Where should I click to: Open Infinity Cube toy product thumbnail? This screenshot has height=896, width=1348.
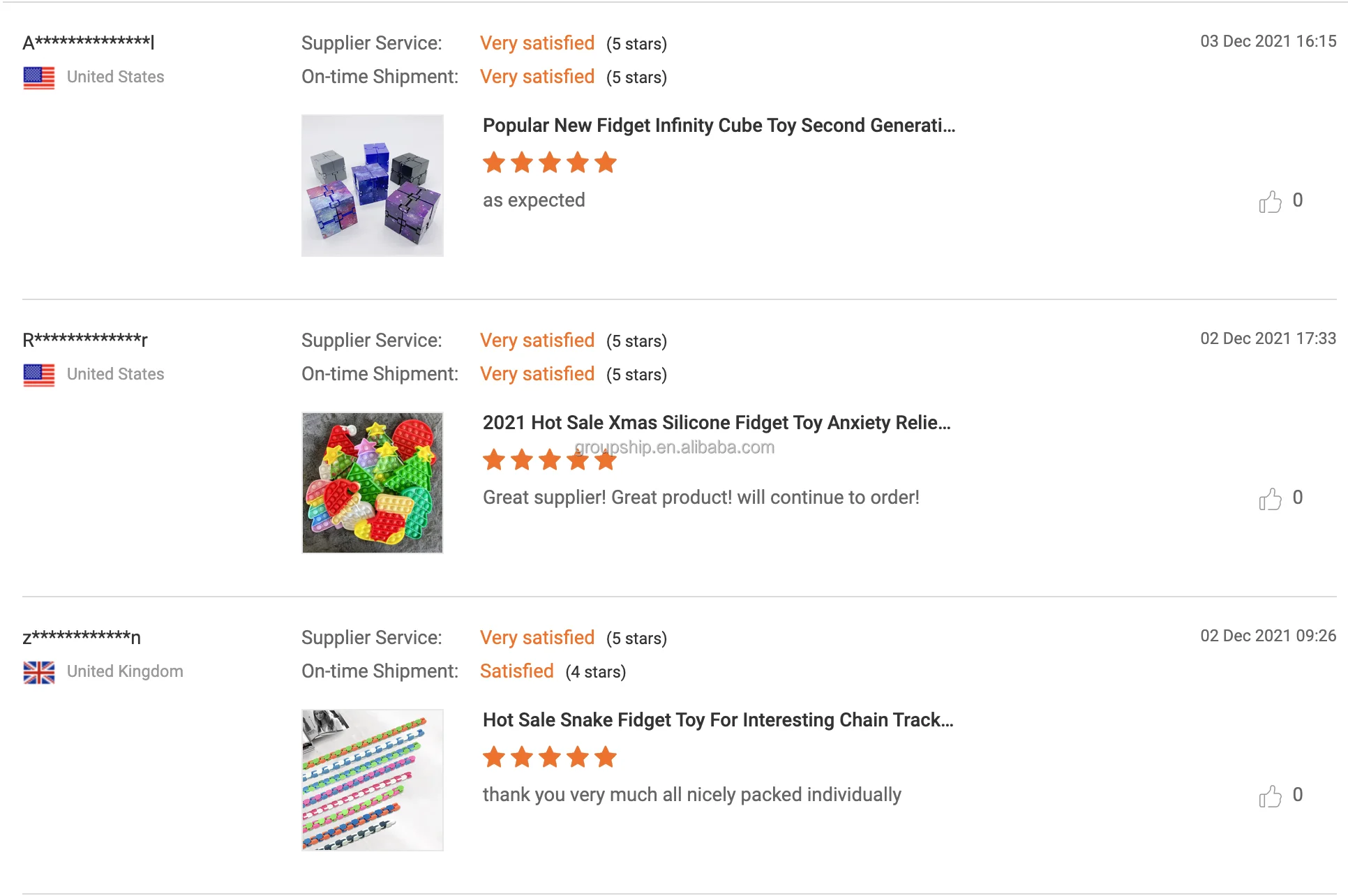click(373, 186)
